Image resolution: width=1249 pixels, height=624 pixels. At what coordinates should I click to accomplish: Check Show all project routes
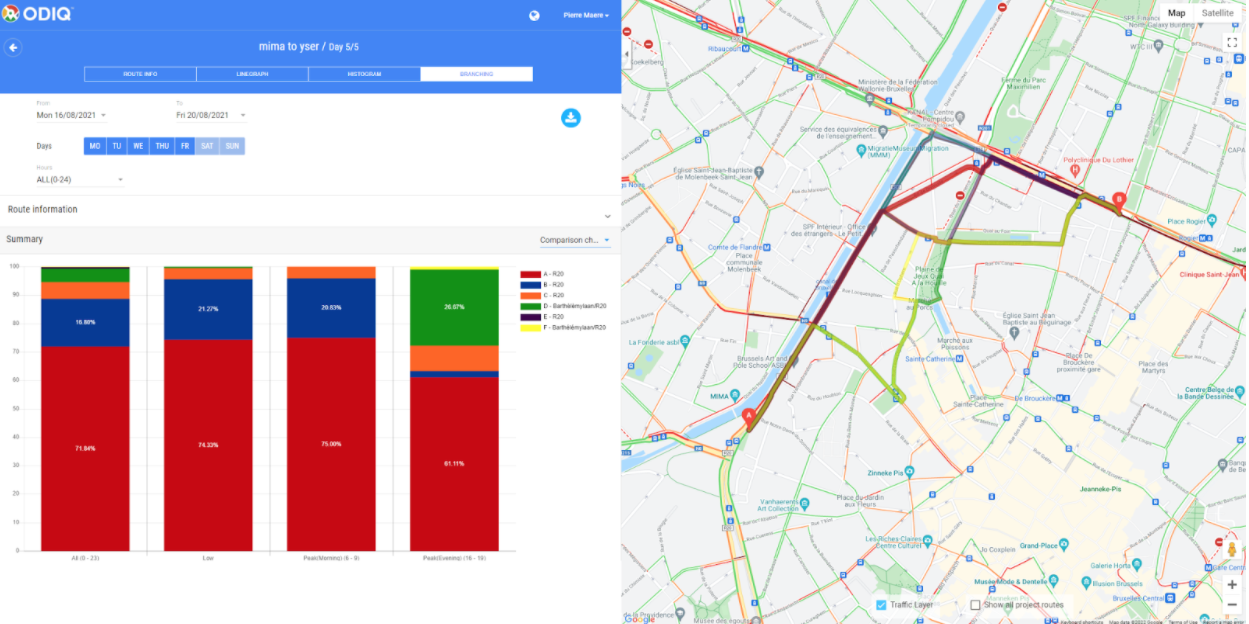point(975,605)
